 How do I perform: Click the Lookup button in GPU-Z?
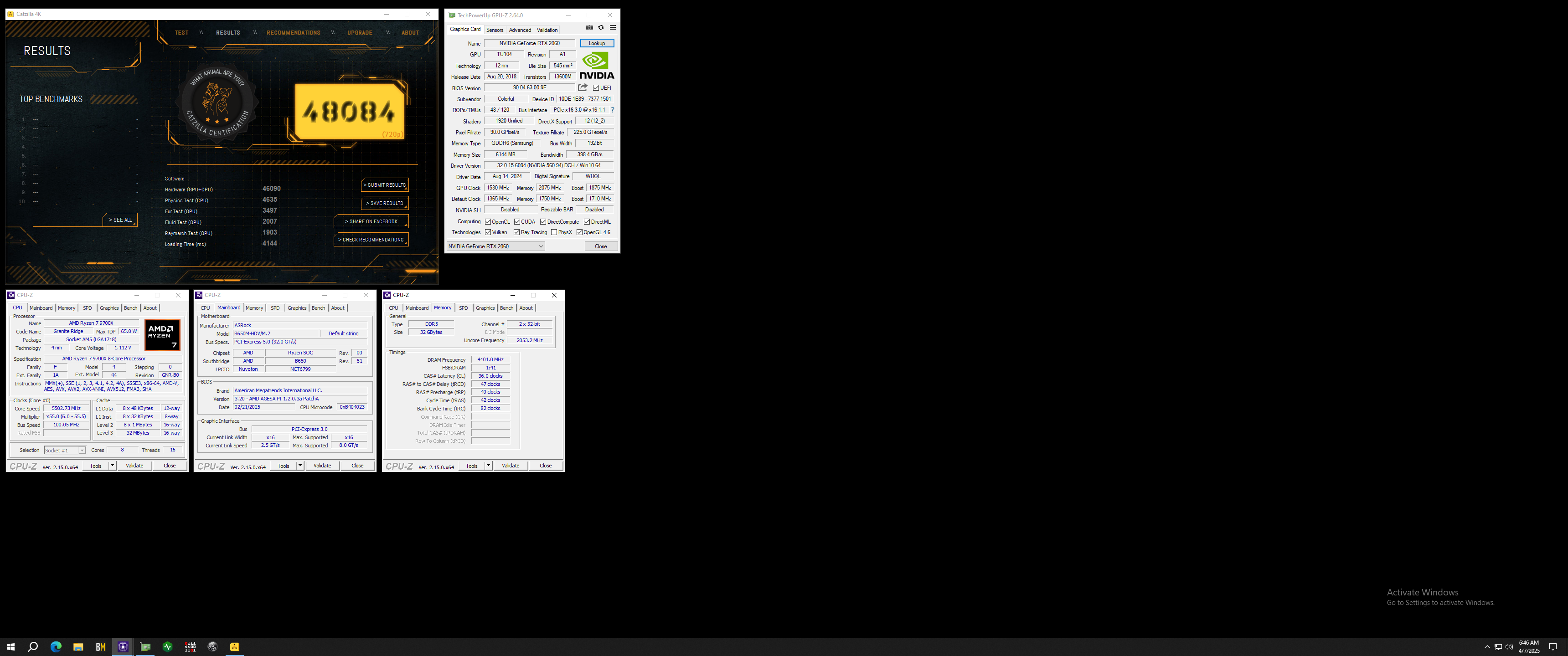click(x=597, y=43)
